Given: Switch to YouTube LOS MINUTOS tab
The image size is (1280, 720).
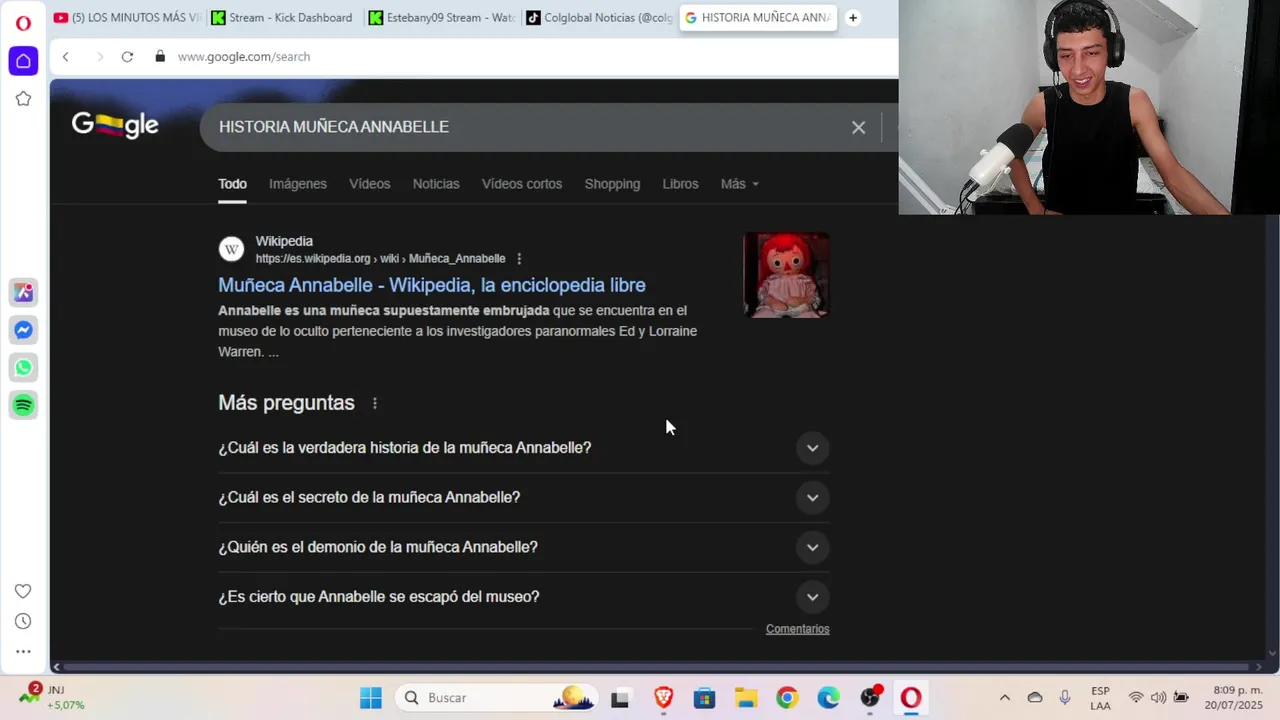Looking at the screenshot, I should click(x=127, y=18).
